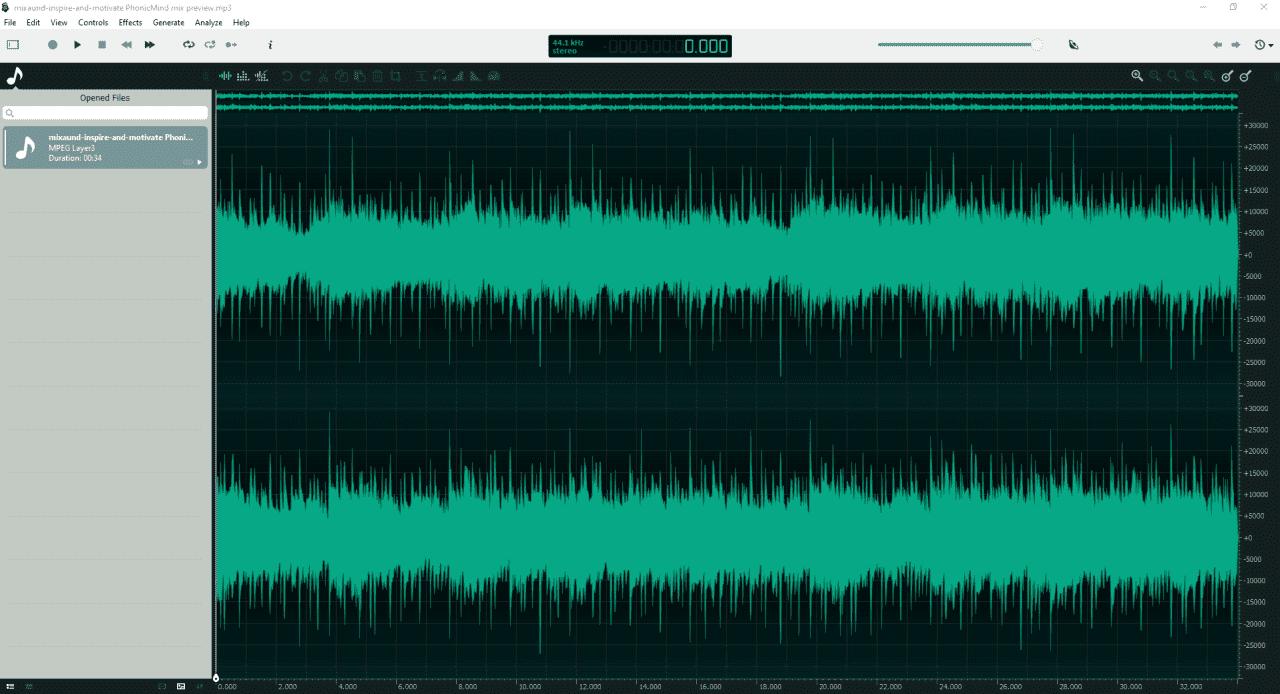Viewport: 1280px width, 694px height.
Task: Switch to spectral view mode
Action: [x=242, y=75]
